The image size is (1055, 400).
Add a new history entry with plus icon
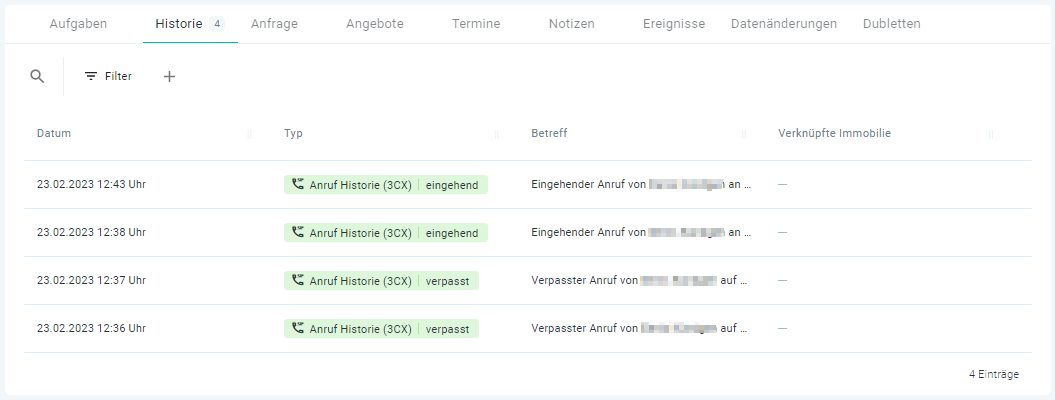[170, 77]
